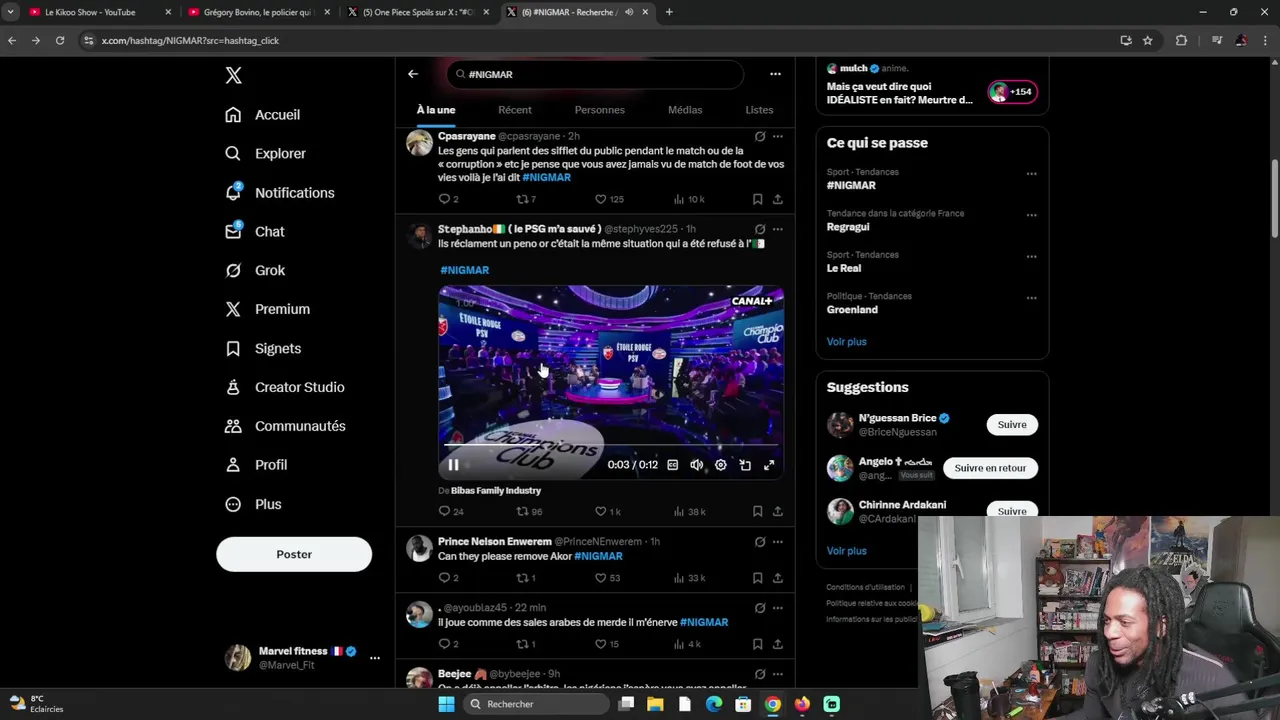Toggle video captions
This screenshot has width=1280, height=720.
pos(673,465)
